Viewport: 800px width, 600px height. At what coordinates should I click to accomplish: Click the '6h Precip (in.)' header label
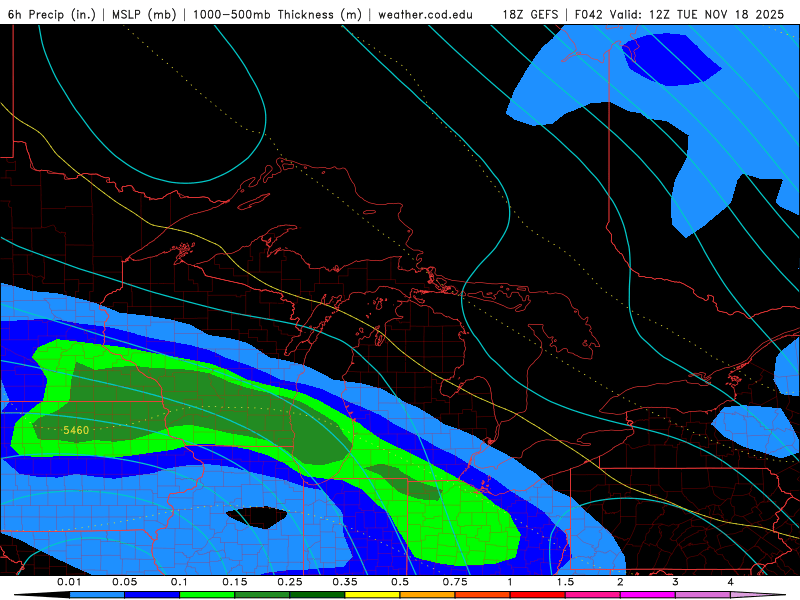52,14
